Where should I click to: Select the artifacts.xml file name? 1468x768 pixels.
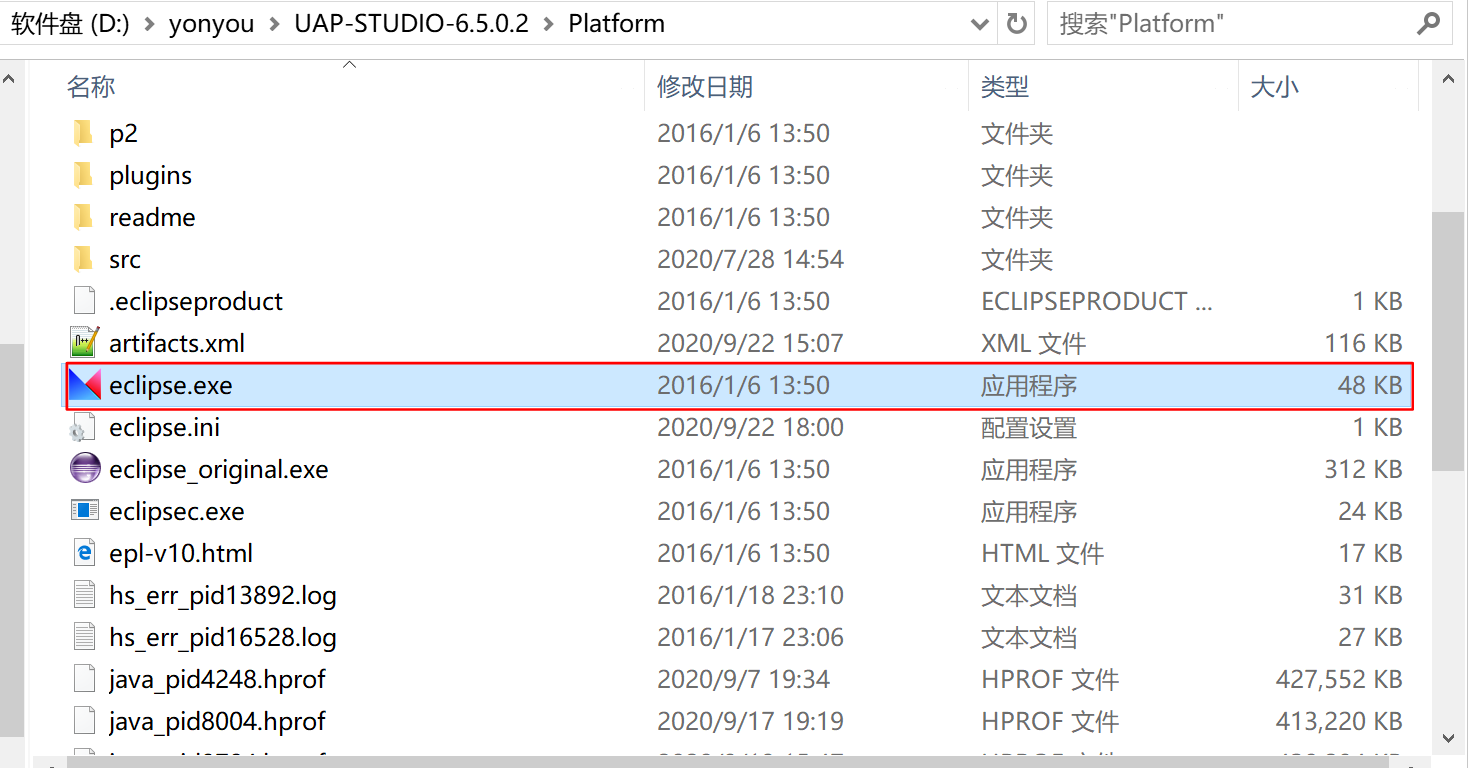pos(177,343)
